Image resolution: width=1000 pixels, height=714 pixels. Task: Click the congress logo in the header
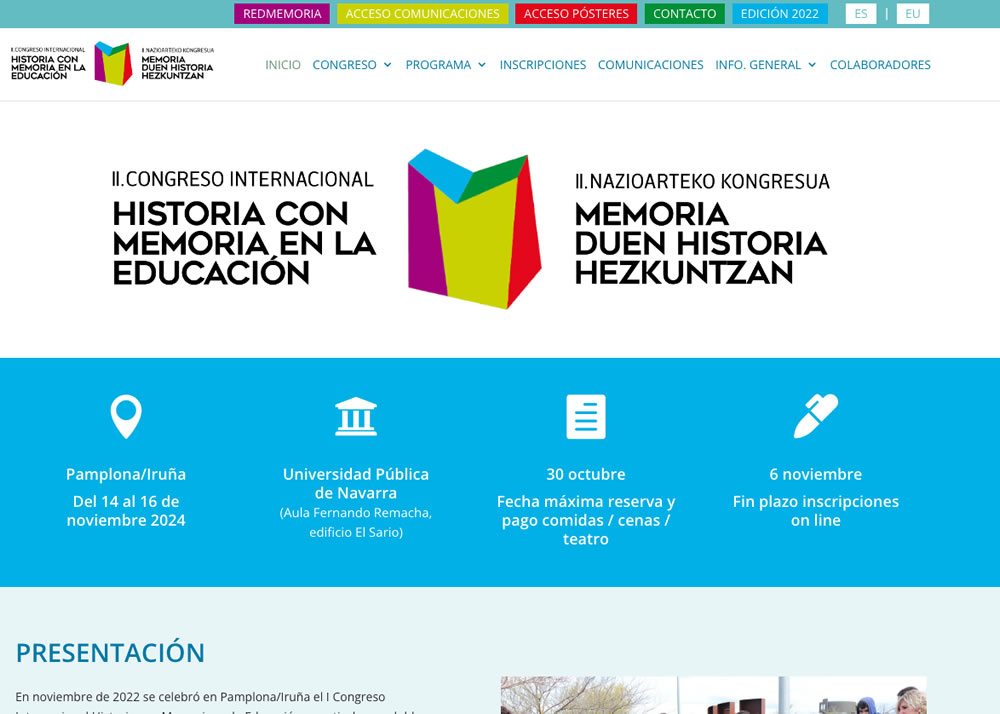112,64
